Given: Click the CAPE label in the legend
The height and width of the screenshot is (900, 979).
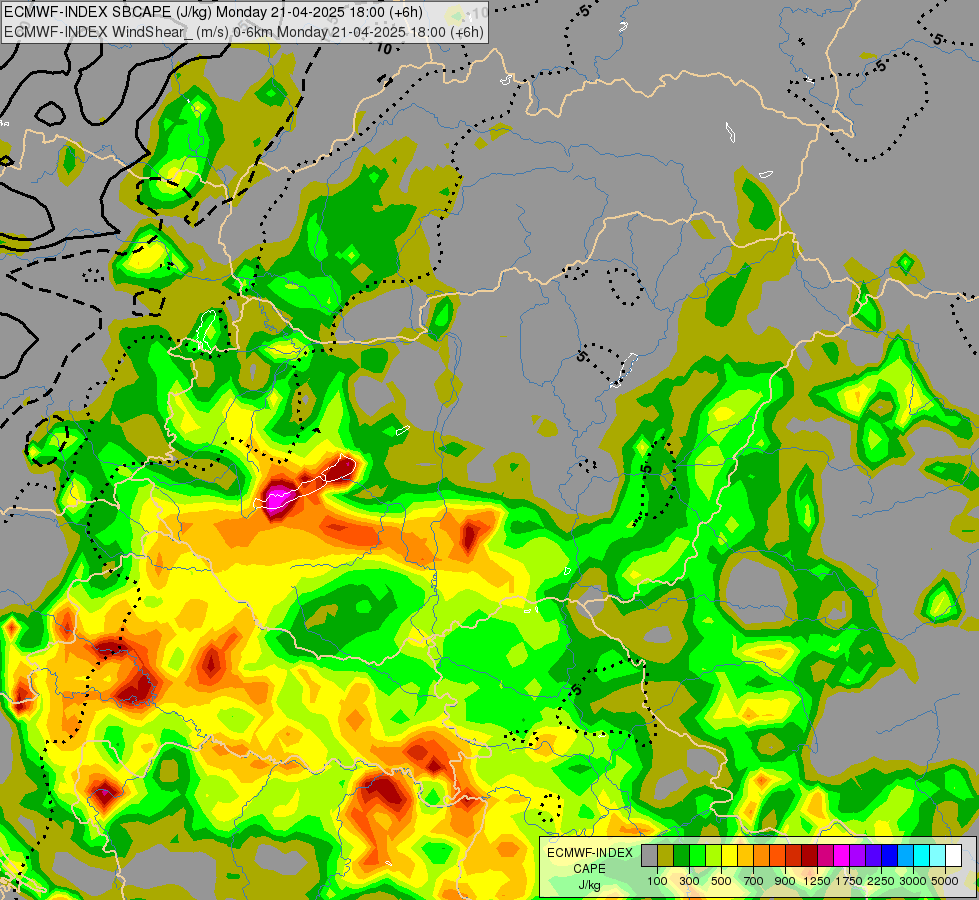Looking at the screenshot, I should pyautogui.click(x=589, y=869).
